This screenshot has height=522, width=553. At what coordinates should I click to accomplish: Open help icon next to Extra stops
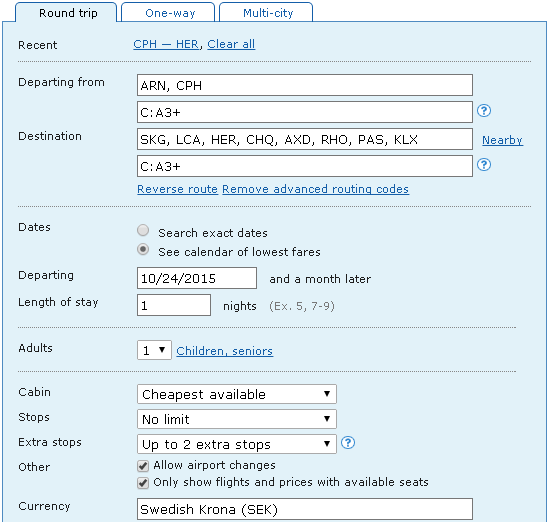coord(348,443)
